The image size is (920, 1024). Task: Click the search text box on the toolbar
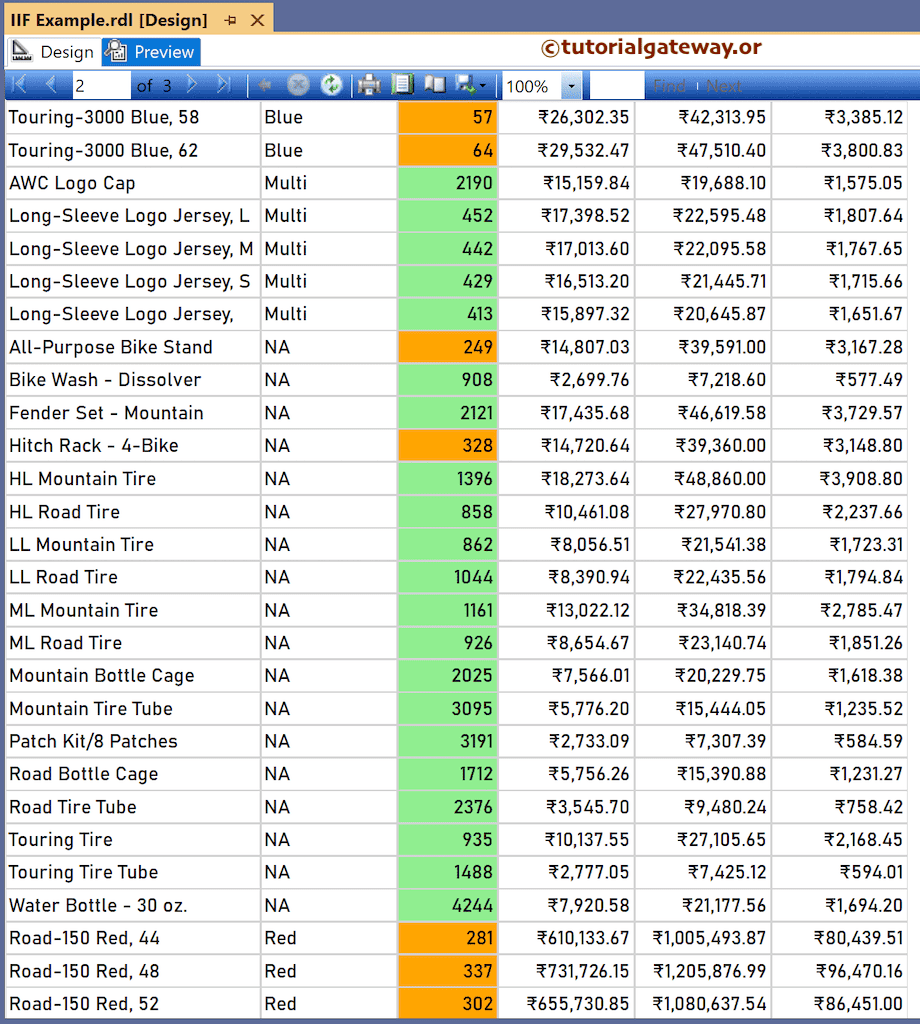(615, 84)
